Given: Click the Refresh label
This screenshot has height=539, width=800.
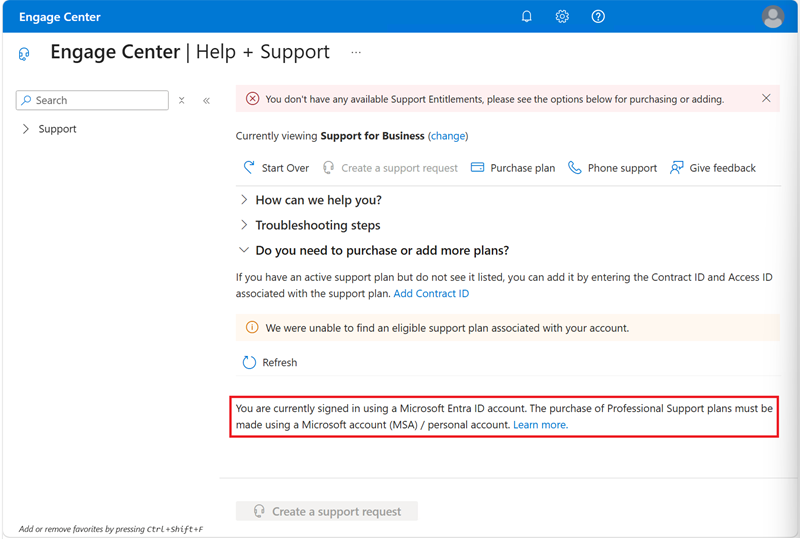Looking at the screenshot, I should pos(280,362).
